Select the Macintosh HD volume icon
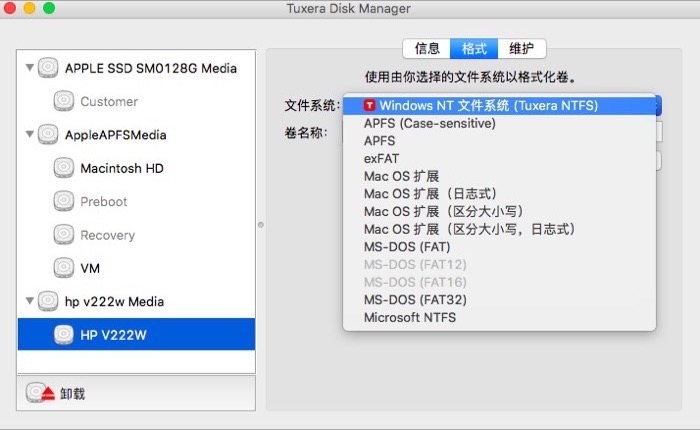The height and width of the screenshot is (430, 700). tap(64, 168)
